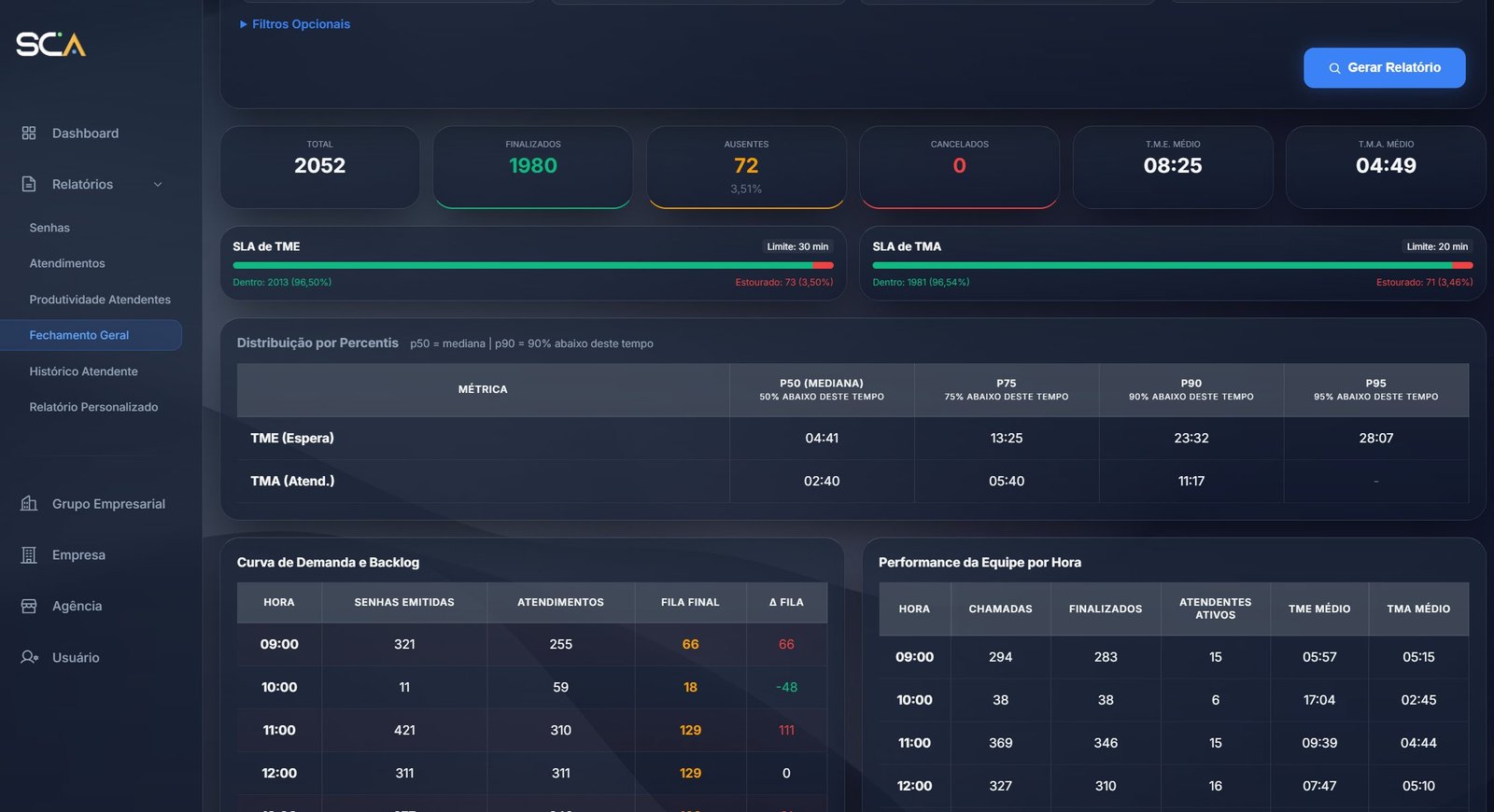This screenshot has height=812, width=1494.
Task: Open Histórico Atendente page
Action: pos(83,371)
